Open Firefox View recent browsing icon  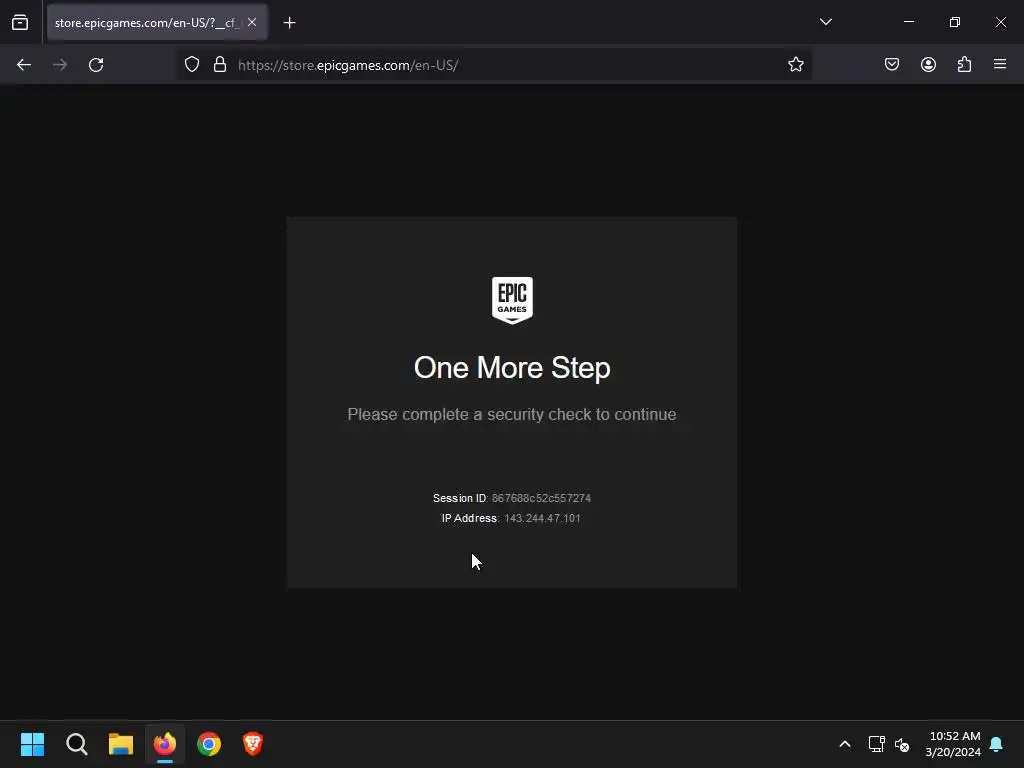tap(20, 22)
